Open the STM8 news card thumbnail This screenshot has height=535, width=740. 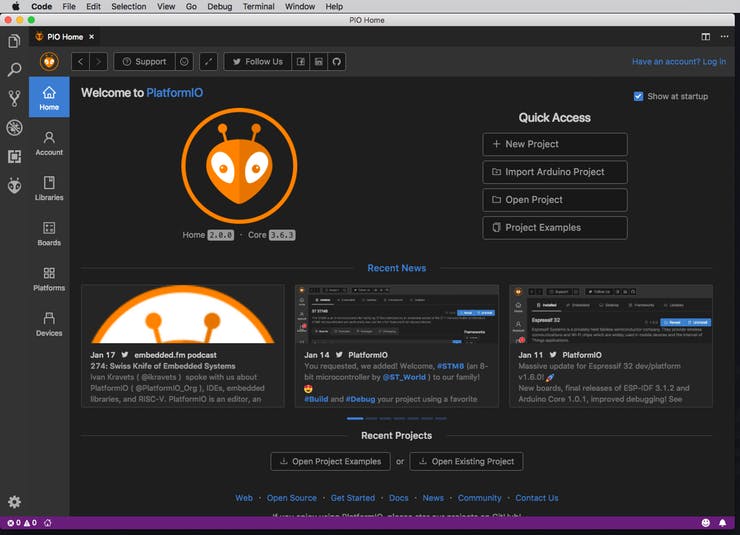click(x=397, y=314)
